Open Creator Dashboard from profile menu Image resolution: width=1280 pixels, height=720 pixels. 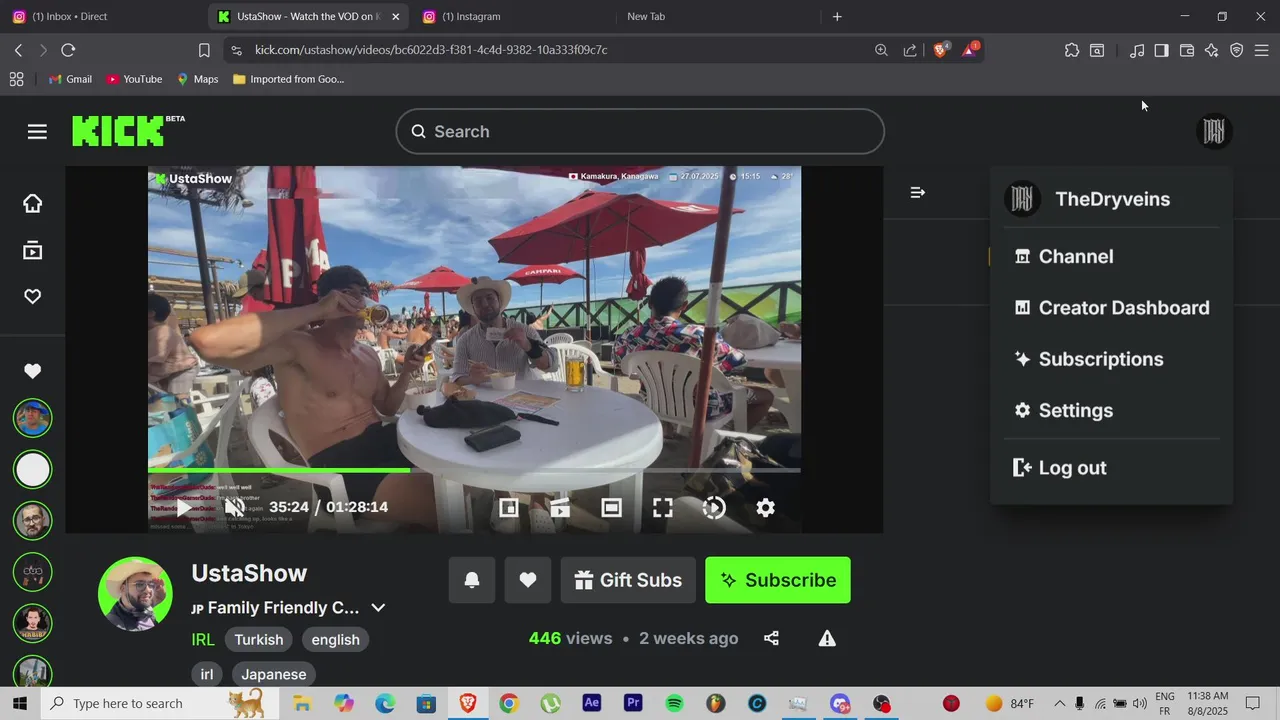click(x=1111, y=308)
